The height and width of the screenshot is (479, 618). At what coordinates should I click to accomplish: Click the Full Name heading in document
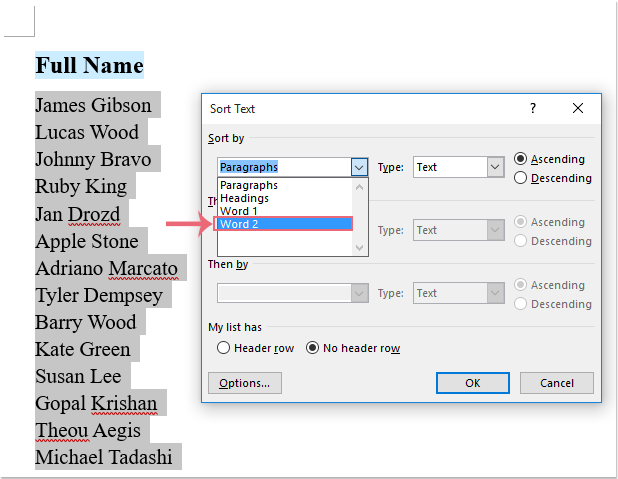pyautogui.click(x=89, y=66)
